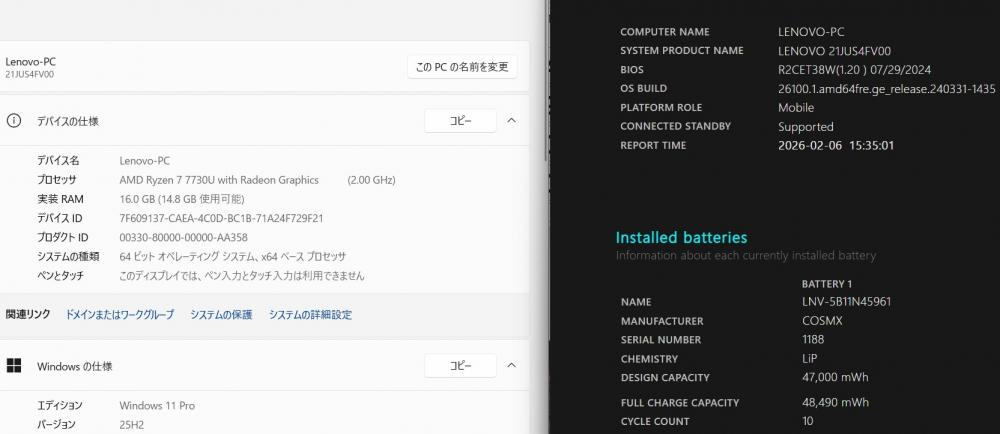Copy Windows specifications with コピー button
The image size is (1000, 434).
click(x=460, y=366)
